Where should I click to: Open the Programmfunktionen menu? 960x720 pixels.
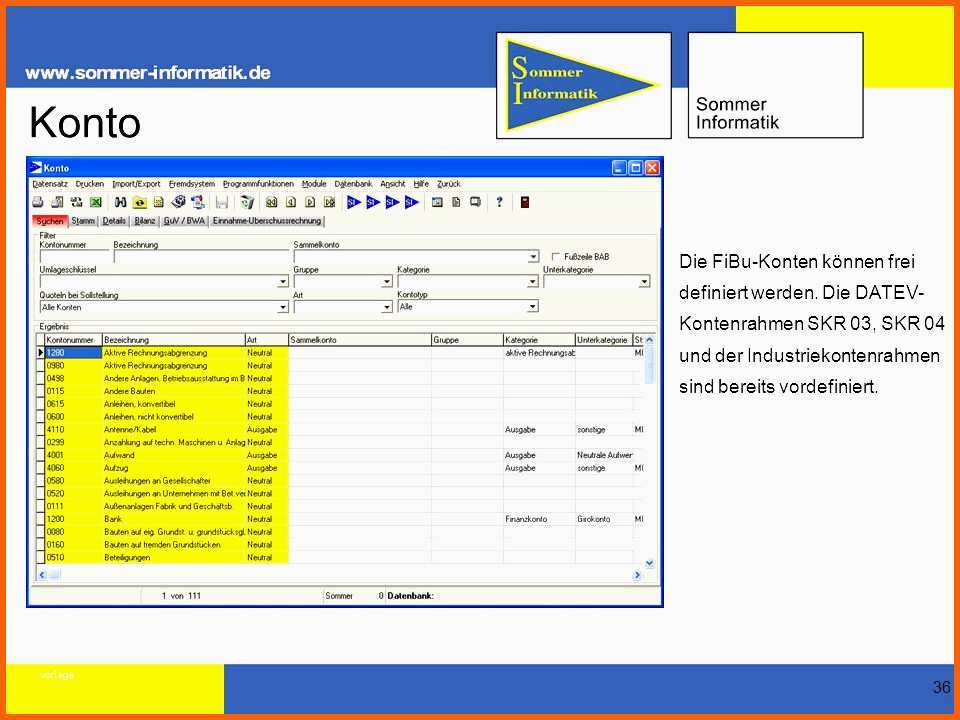pyautogui.click(x=258, y=184)
